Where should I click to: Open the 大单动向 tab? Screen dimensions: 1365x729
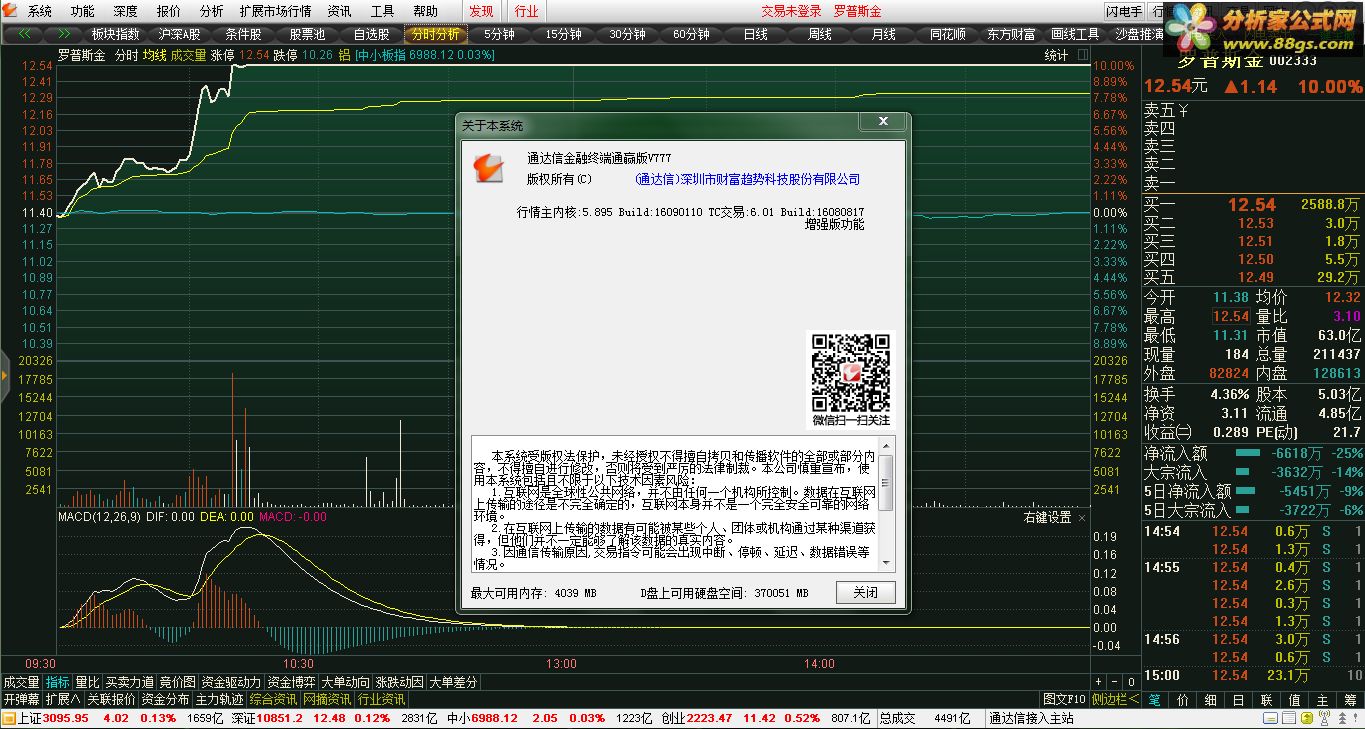pos(346,682)
